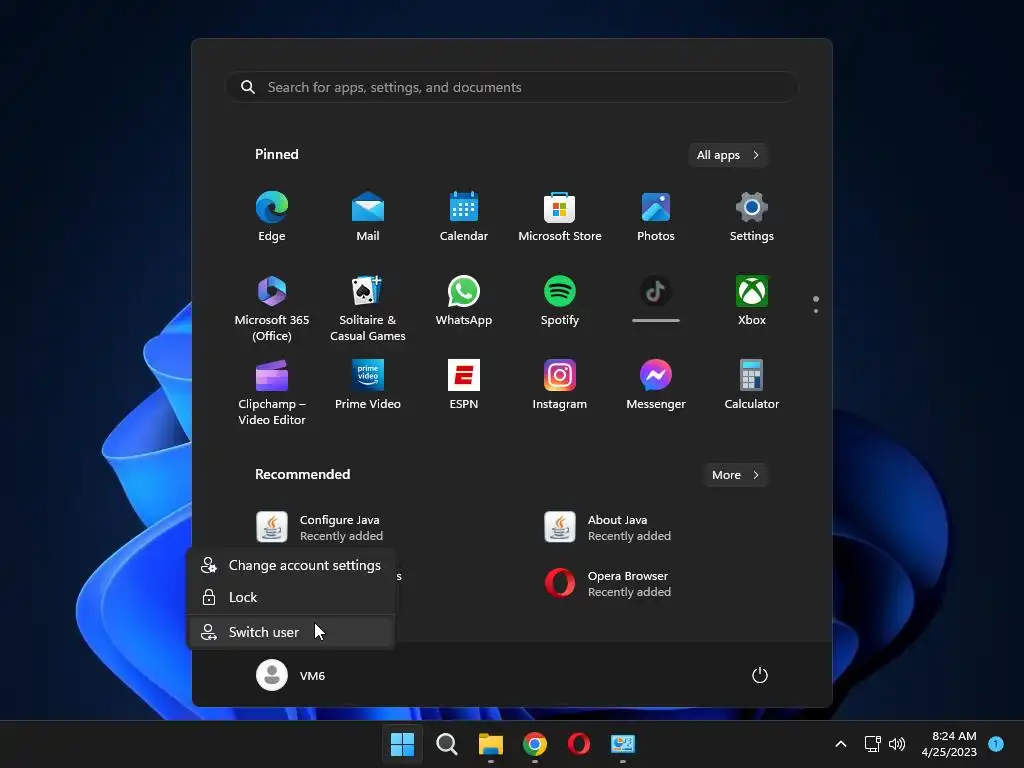The image size is (1024, 768).
Task: Click the power button icon
Action: (760, 675)
